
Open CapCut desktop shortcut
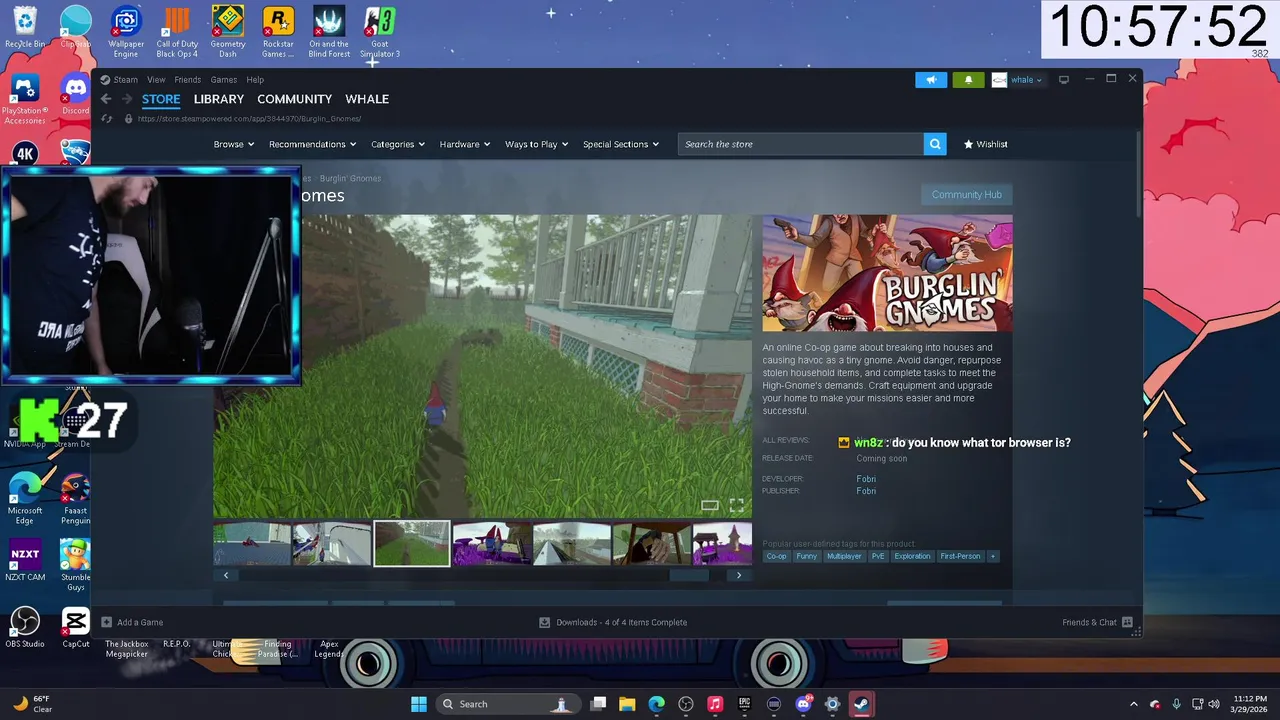click(x=75, y=628)
